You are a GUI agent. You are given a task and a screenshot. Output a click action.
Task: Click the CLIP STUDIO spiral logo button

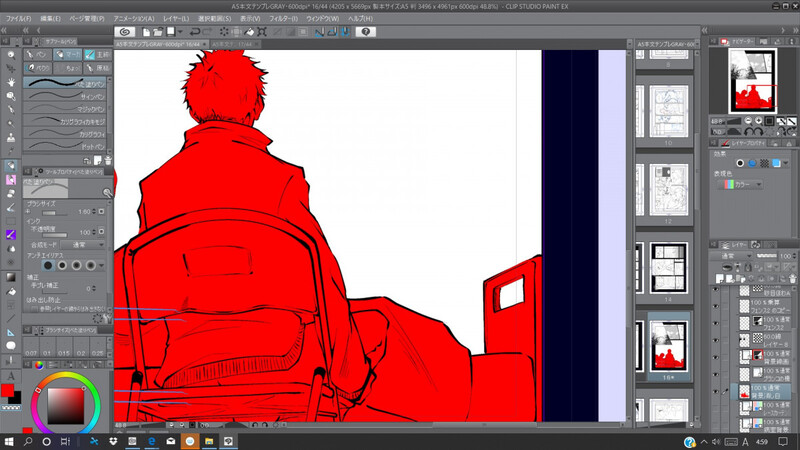pyautogui.click(x=124, y=32)
